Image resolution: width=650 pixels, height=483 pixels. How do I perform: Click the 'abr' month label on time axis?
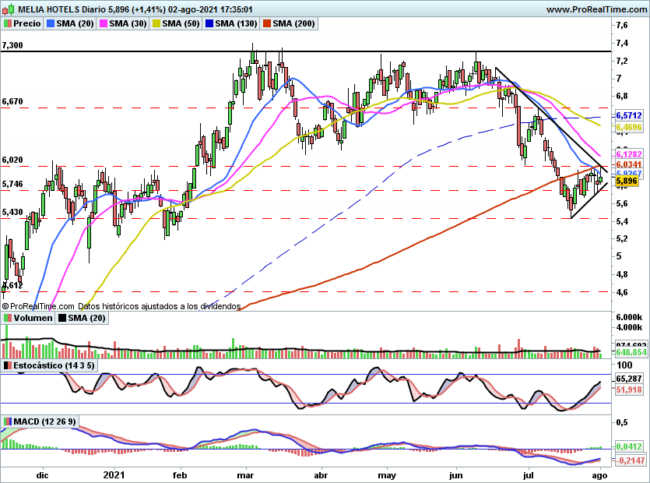coord(320,475)
